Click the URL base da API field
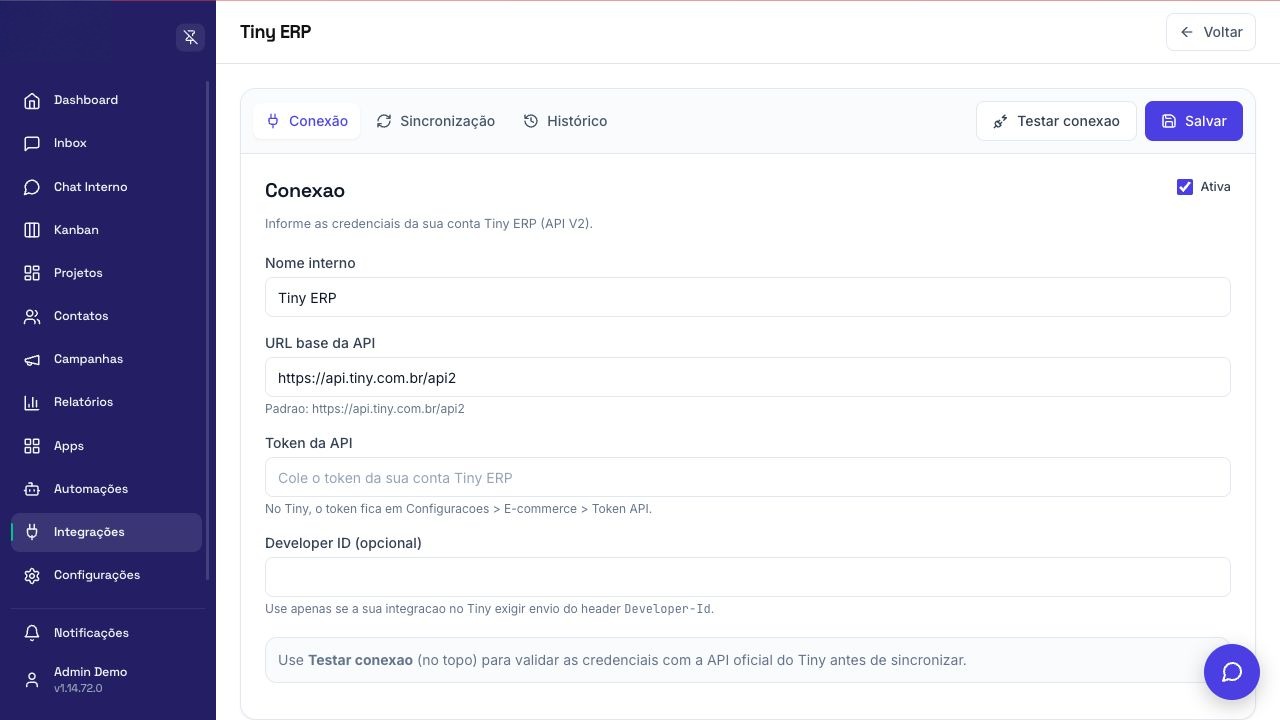Screen dimensions: 1280x720 (x=747, y=377)
